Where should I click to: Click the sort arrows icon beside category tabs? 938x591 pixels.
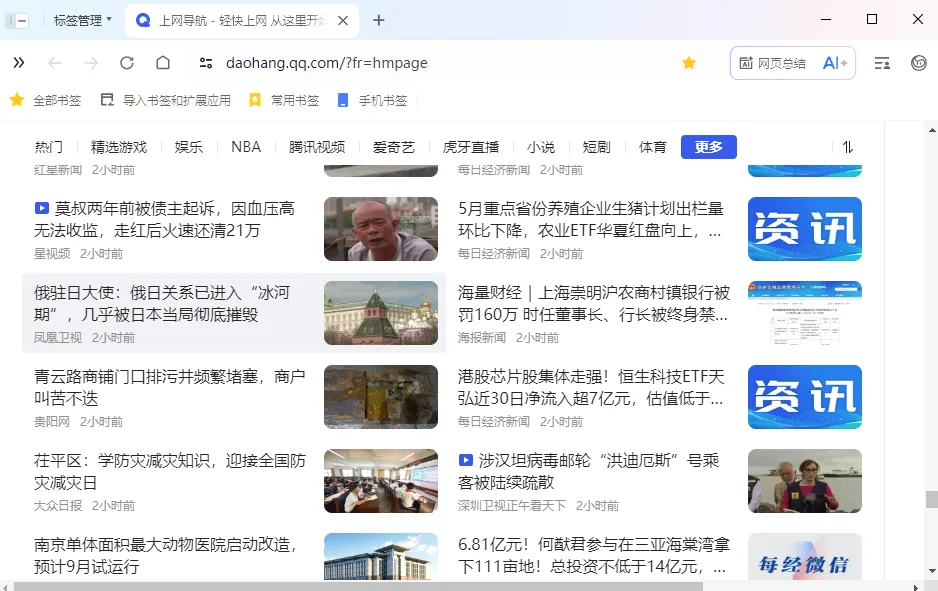848,147
